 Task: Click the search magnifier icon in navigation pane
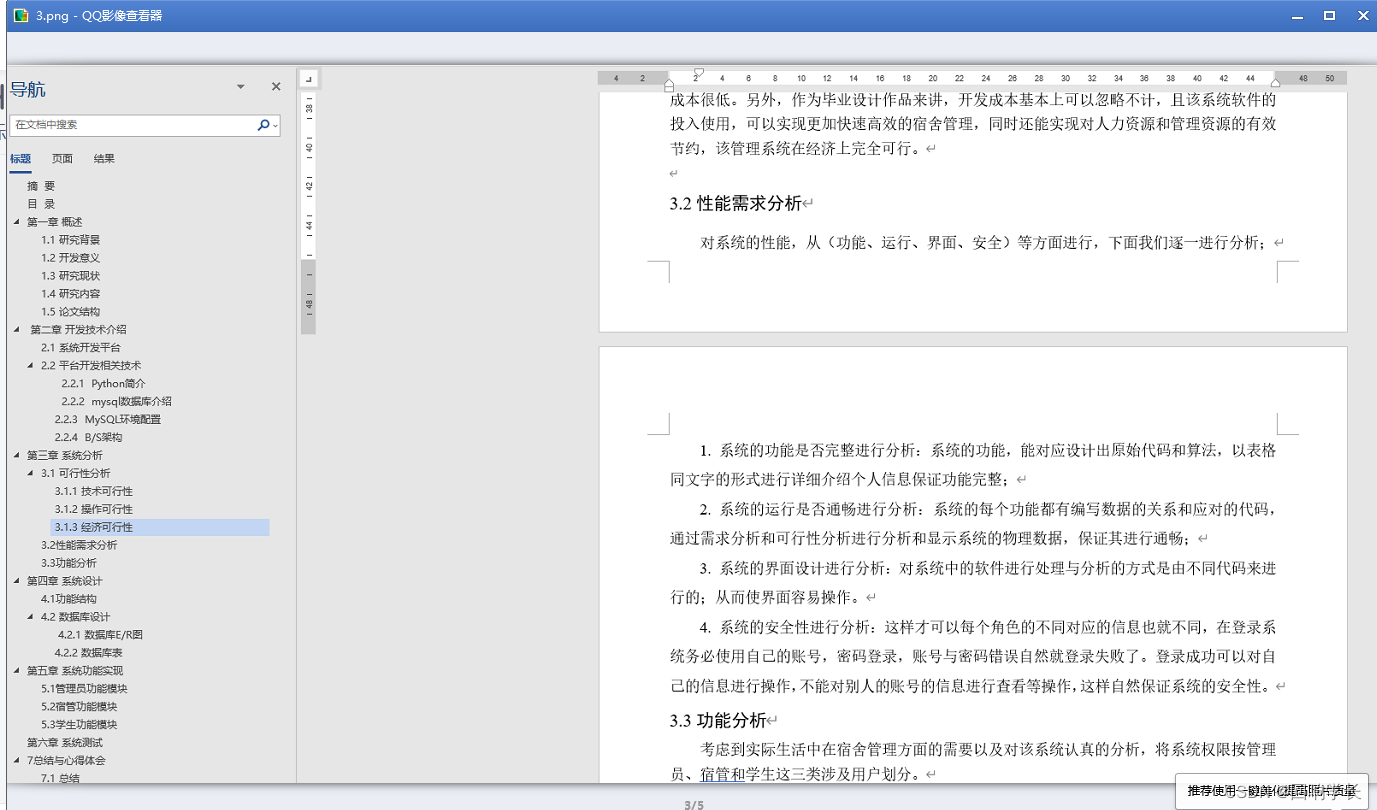point(263,125)
